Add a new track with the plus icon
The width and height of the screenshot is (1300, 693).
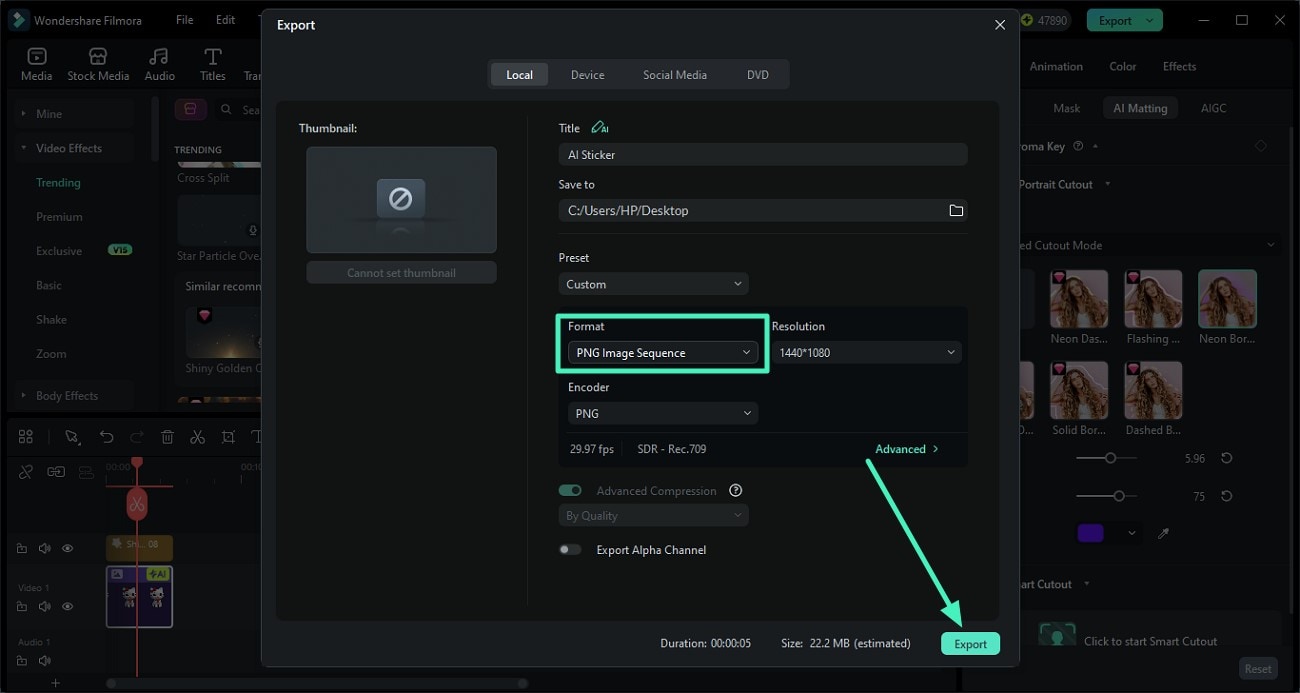[56, 684]
